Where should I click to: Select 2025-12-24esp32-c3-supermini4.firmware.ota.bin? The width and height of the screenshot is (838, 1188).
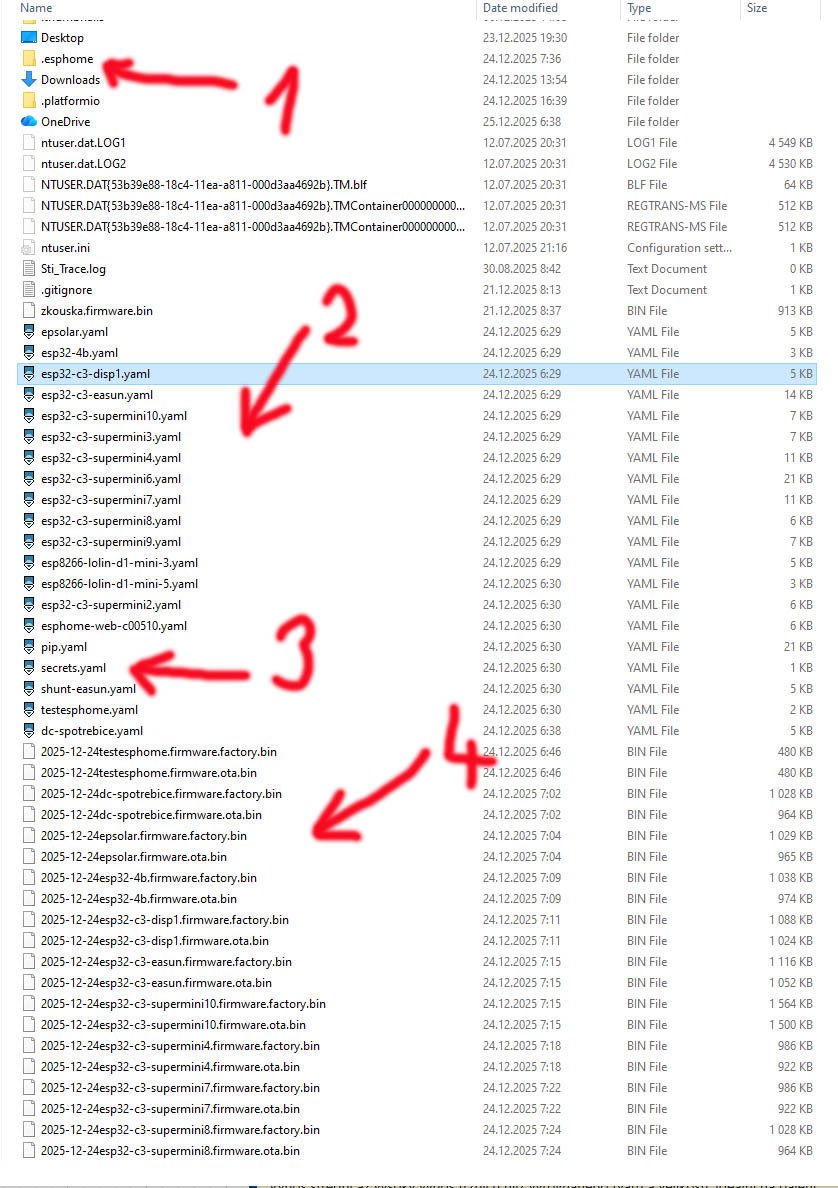(x=170, y=1067)
